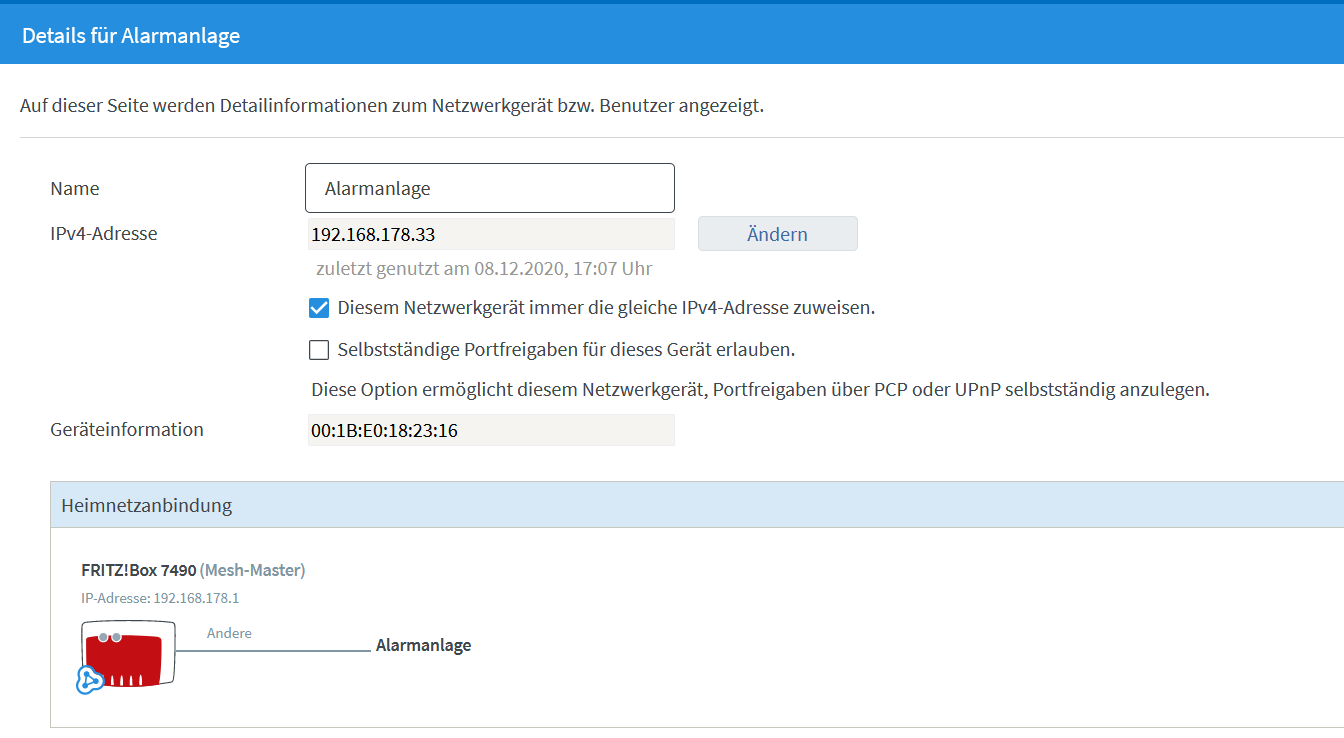Click the zuletzt genutzt timestamp text
This screenshot has width=1344, height=738.
point(484,268)
